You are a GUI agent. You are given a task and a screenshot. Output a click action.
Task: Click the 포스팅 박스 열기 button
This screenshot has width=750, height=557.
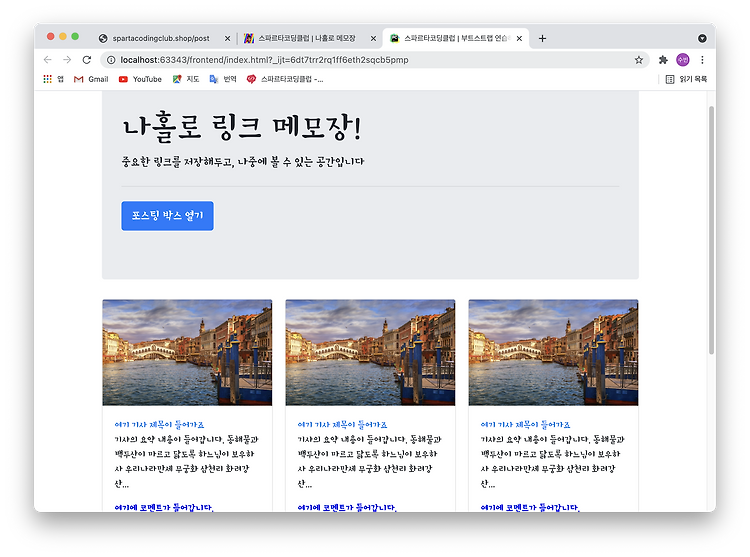click(167, 216)
